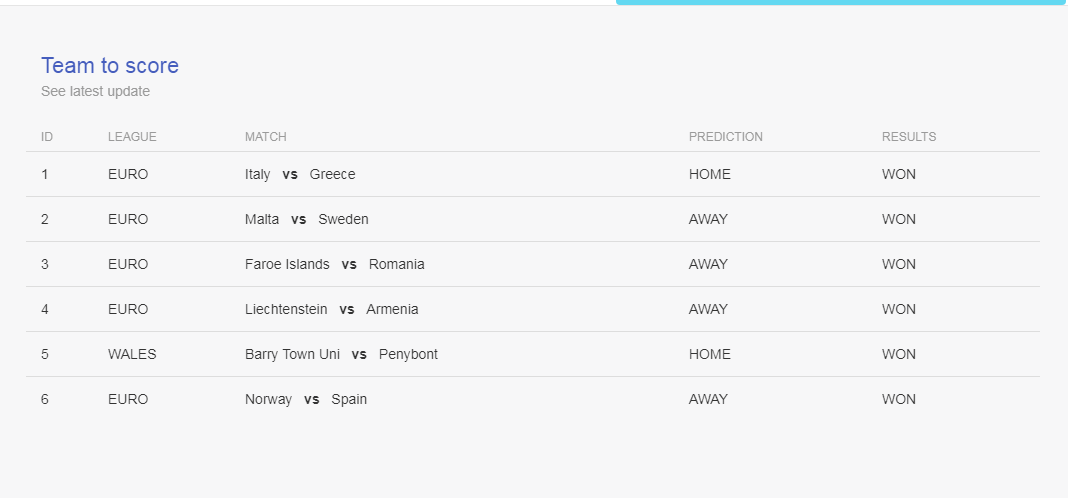Click AWAY prediction for Malta vs Sweden

point(708,219)
